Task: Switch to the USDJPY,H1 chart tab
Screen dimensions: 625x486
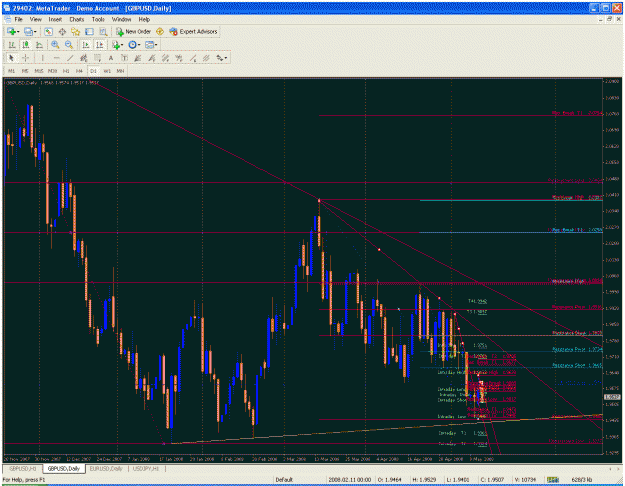Action: 146,468
